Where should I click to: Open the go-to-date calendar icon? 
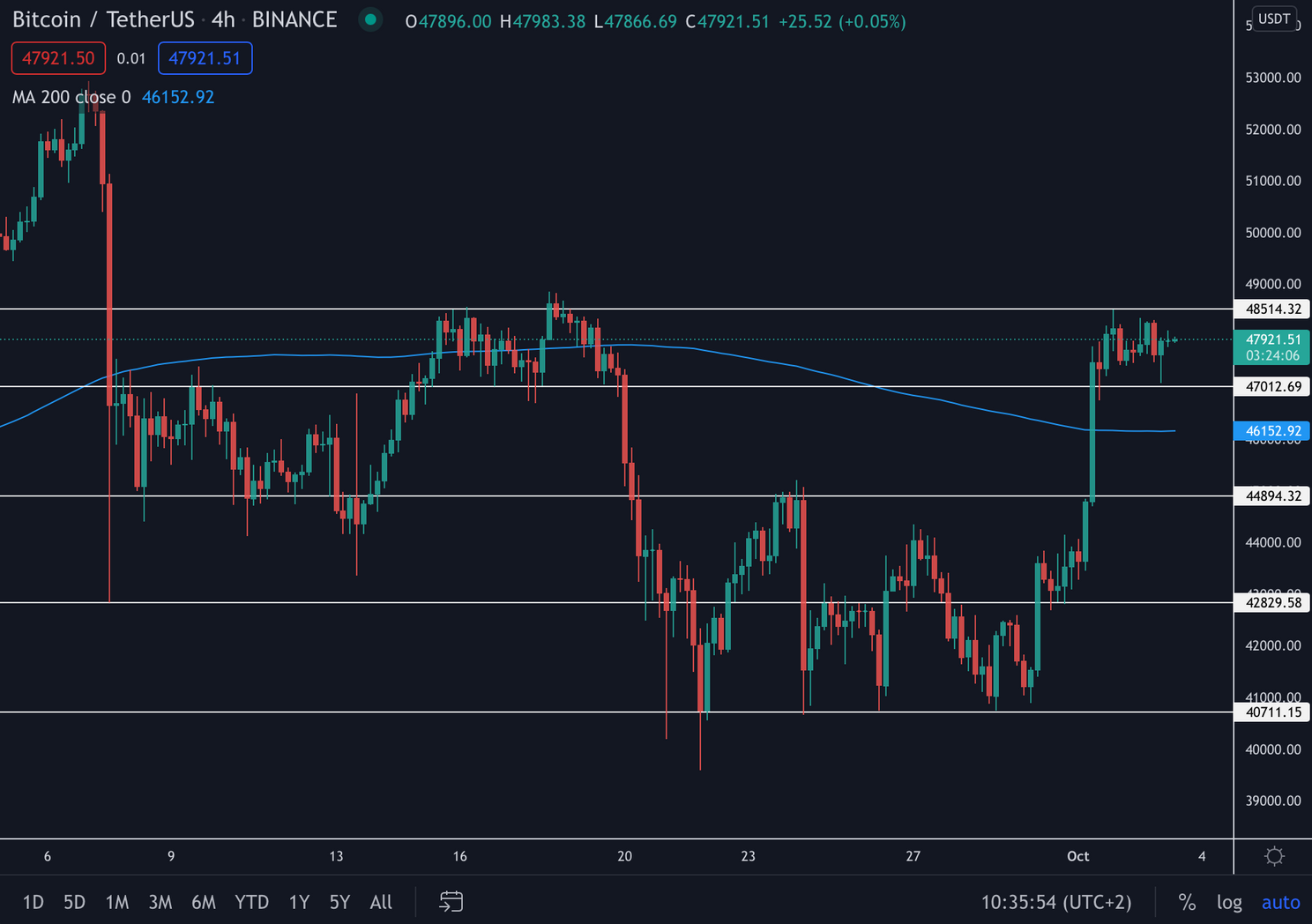(451, 901)
